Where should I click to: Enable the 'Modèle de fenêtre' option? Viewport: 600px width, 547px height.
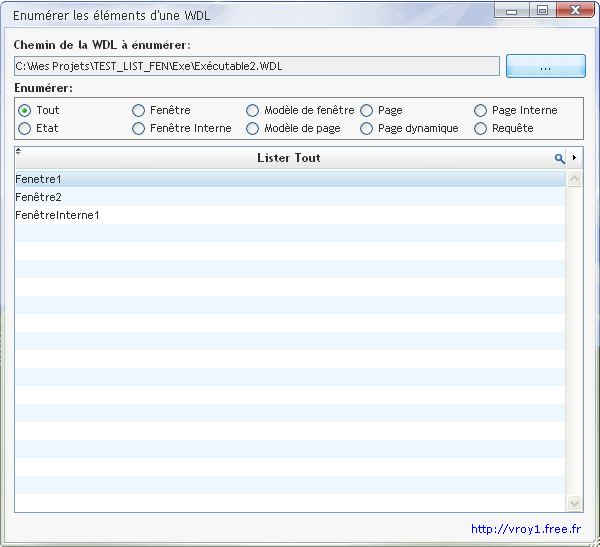click(253, 110)
